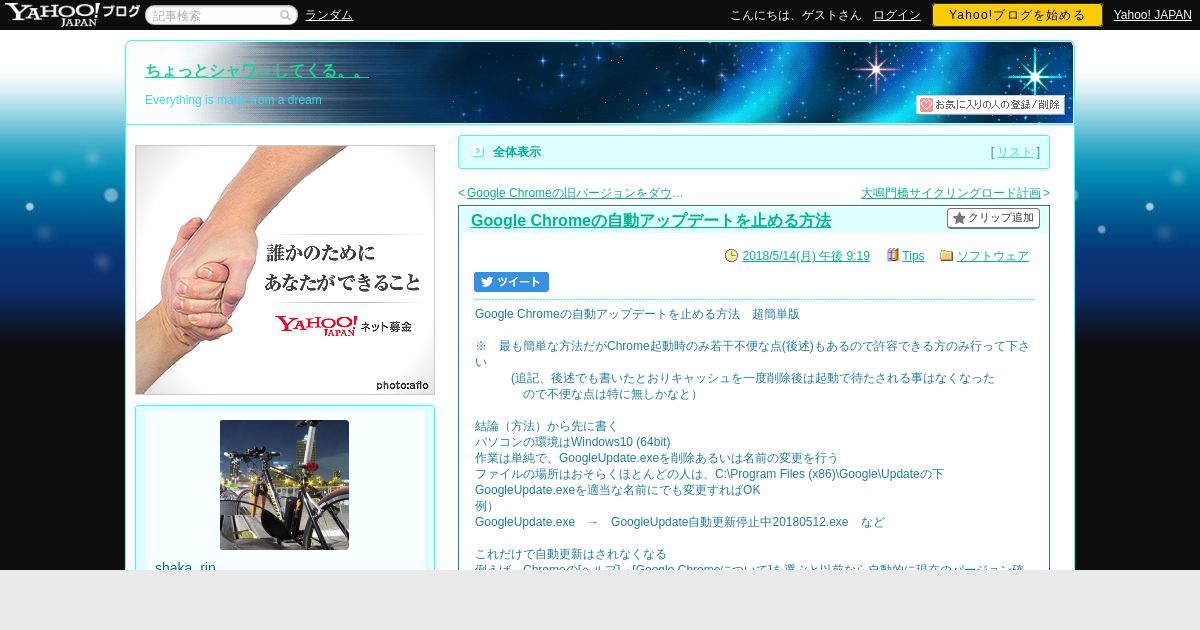
Task: Click the ソフトウェア folder icon
Action: click(946, 256)
